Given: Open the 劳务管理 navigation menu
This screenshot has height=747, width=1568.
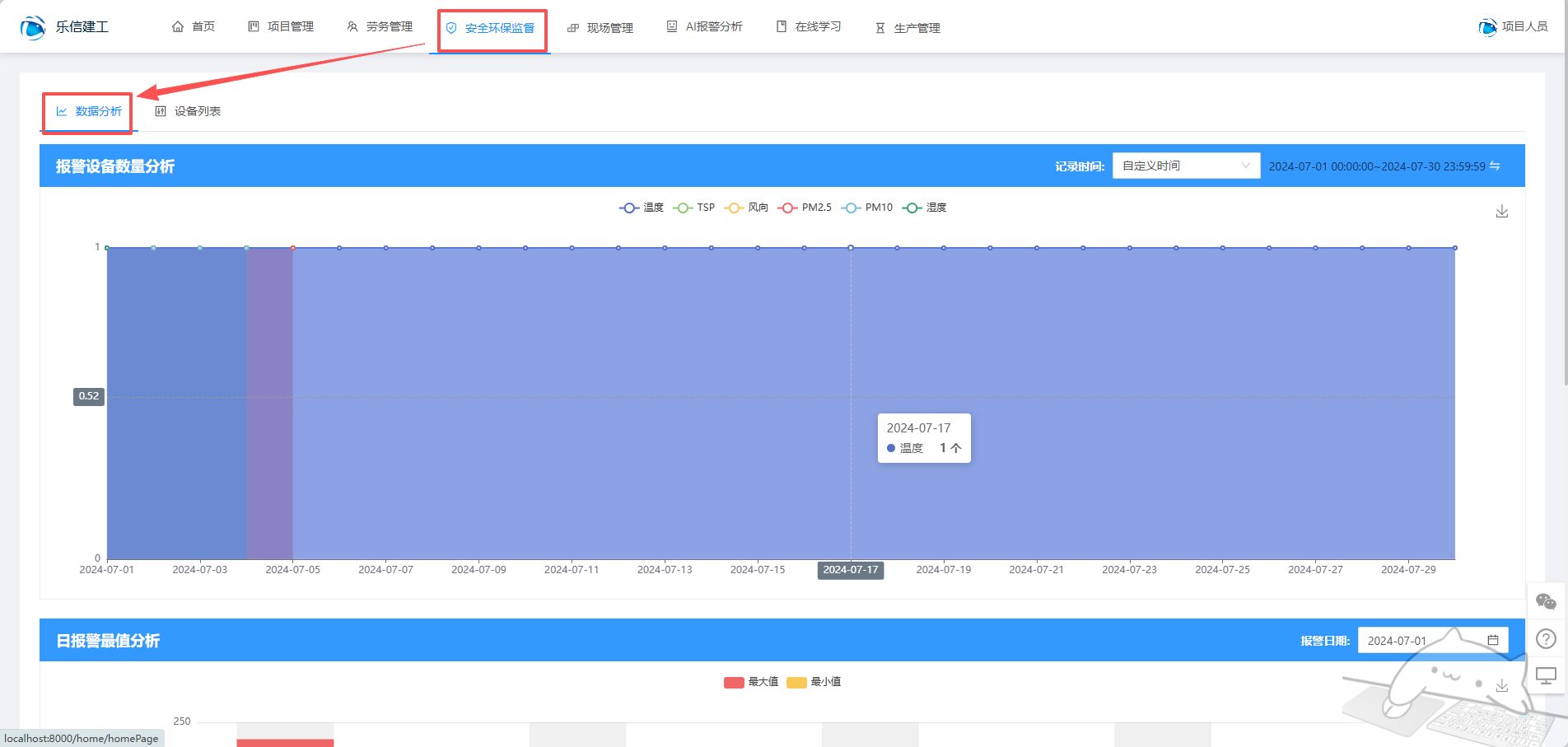Looking at the screenshot, I should coord(380,27).
